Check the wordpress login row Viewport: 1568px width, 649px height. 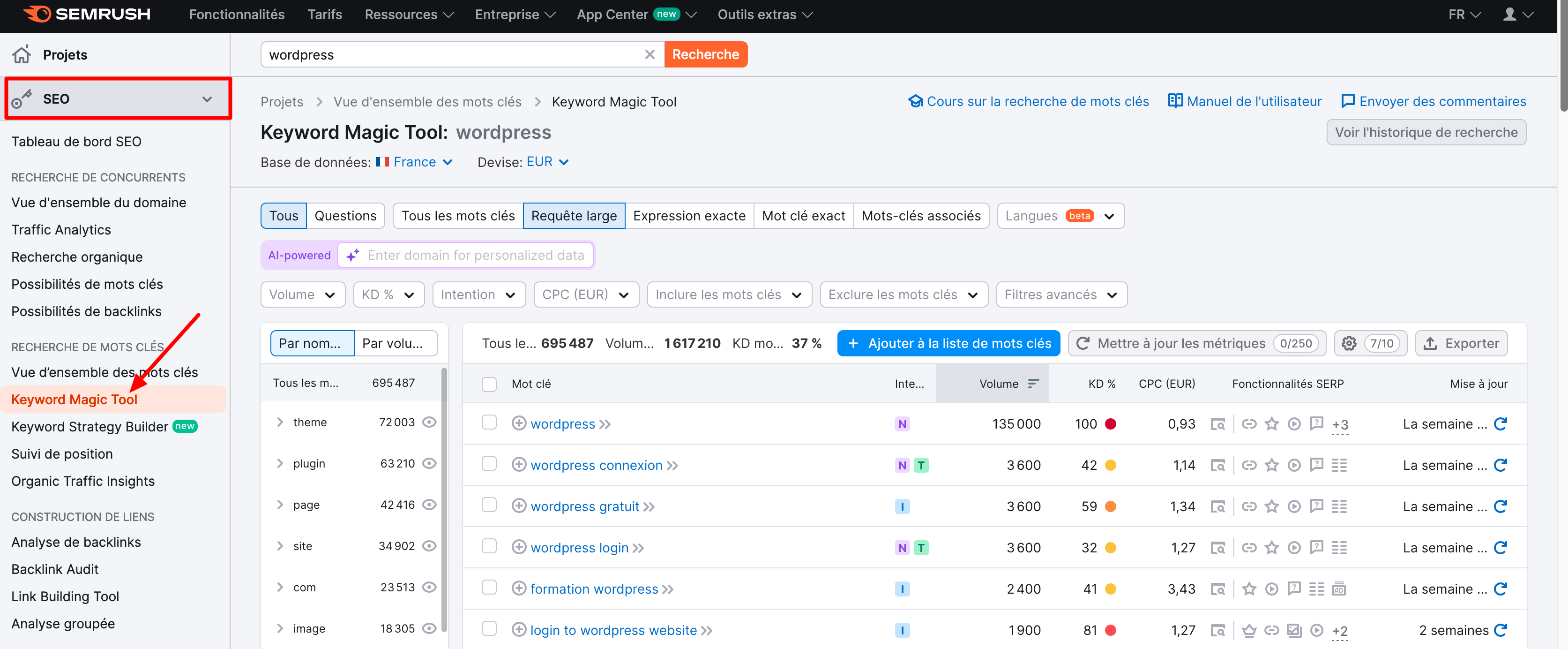coord(489,546)
